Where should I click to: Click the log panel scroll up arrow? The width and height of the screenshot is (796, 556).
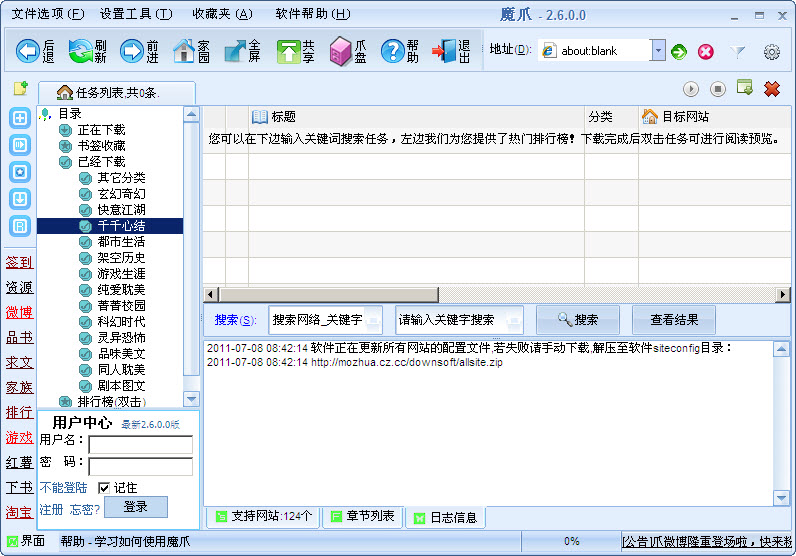pos(781,349)
